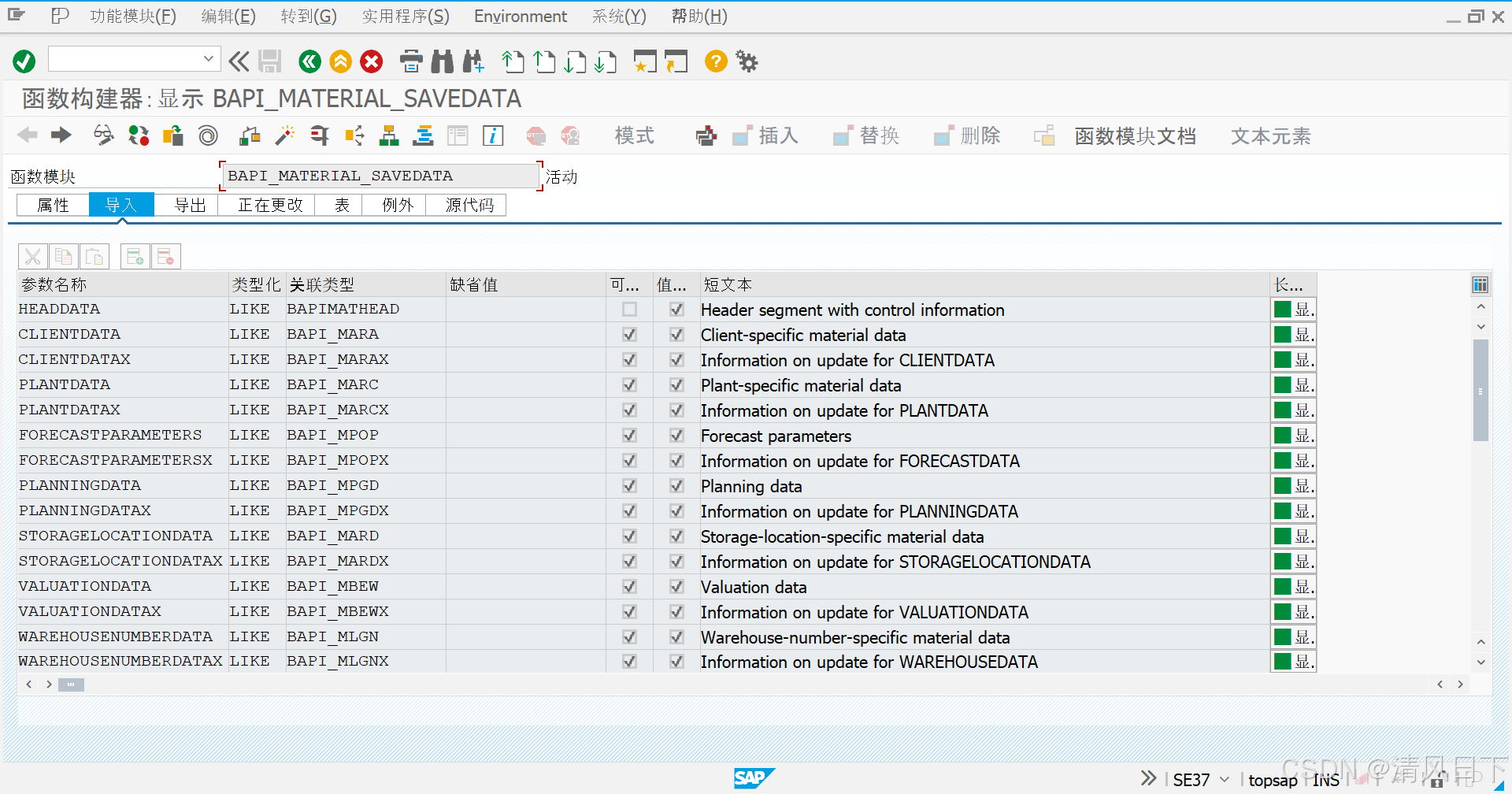The height and width of the screenshot is (794, 1512).
Task: Toggle optional checkbox for PLANTDATA row
Action: (629, 385)
